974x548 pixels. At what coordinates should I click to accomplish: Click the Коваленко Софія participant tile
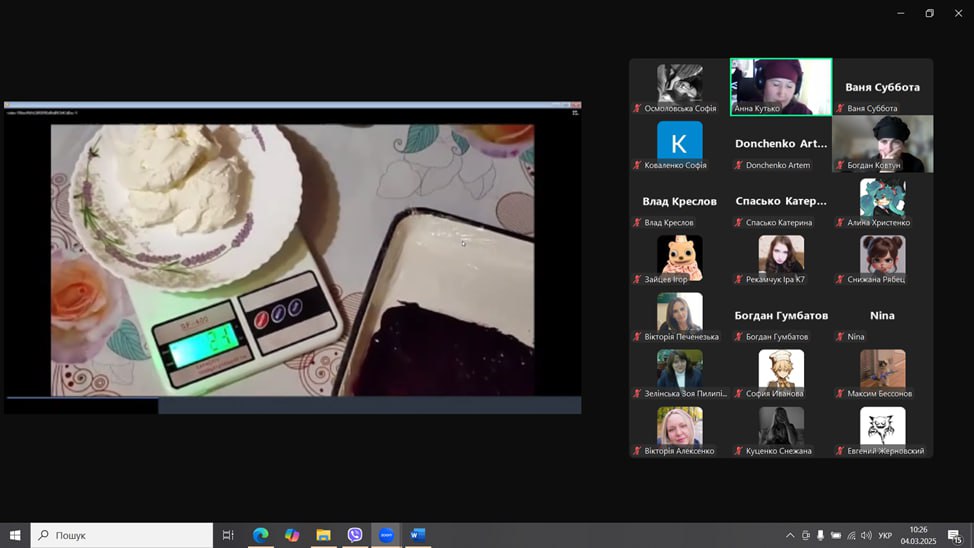(679, 144)
